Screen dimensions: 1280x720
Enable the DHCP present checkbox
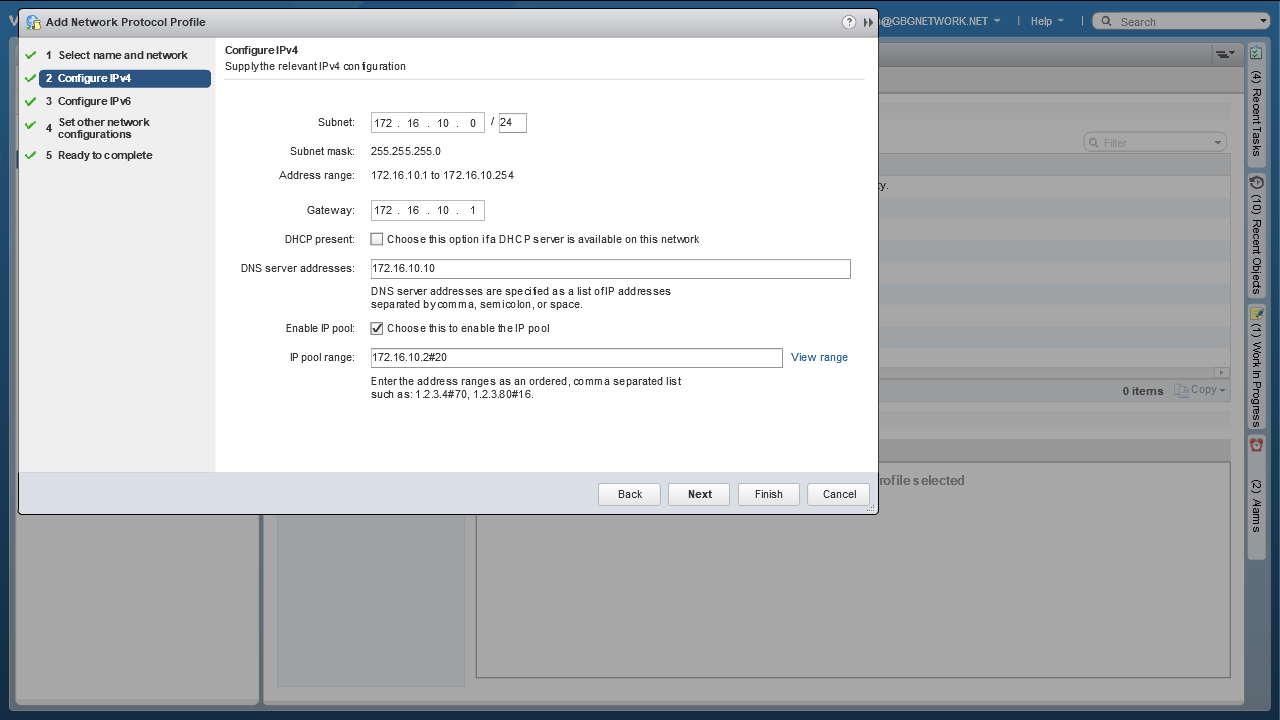tap(377, 239)
